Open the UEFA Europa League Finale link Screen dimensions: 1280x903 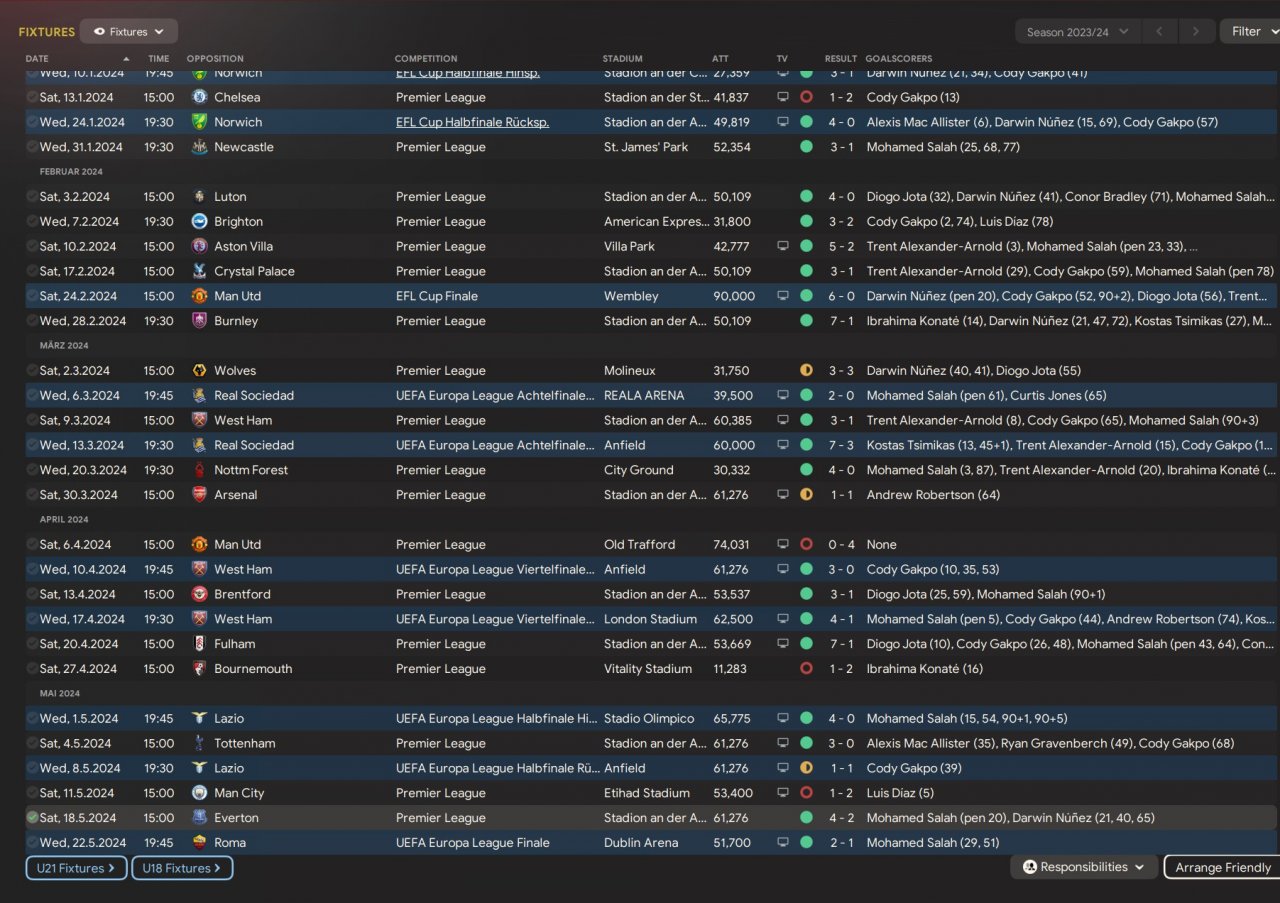473,843
